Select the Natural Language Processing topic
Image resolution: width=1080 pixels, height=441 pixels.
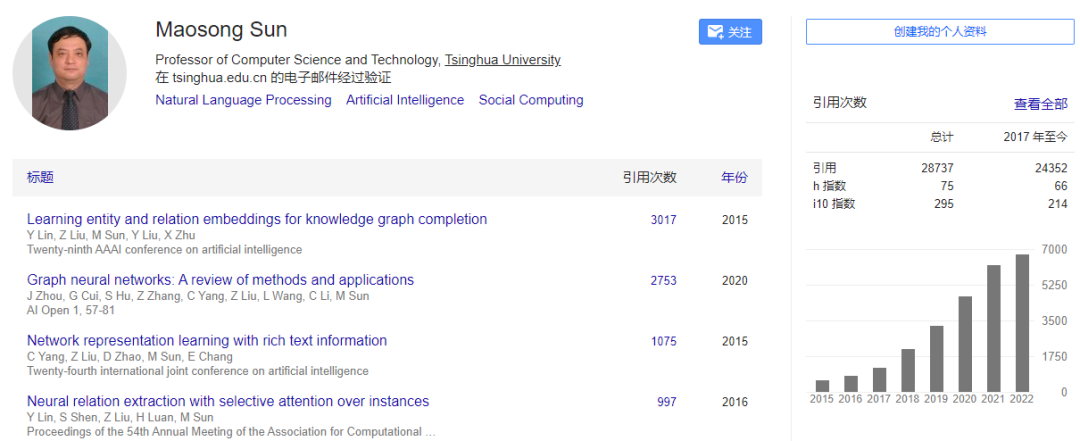point(243,100)
